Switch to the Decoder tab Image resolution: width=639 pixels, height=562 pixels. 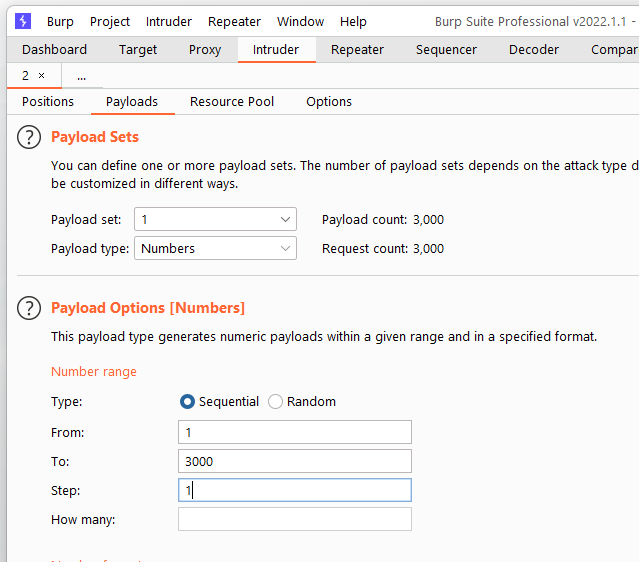(533, 50)
